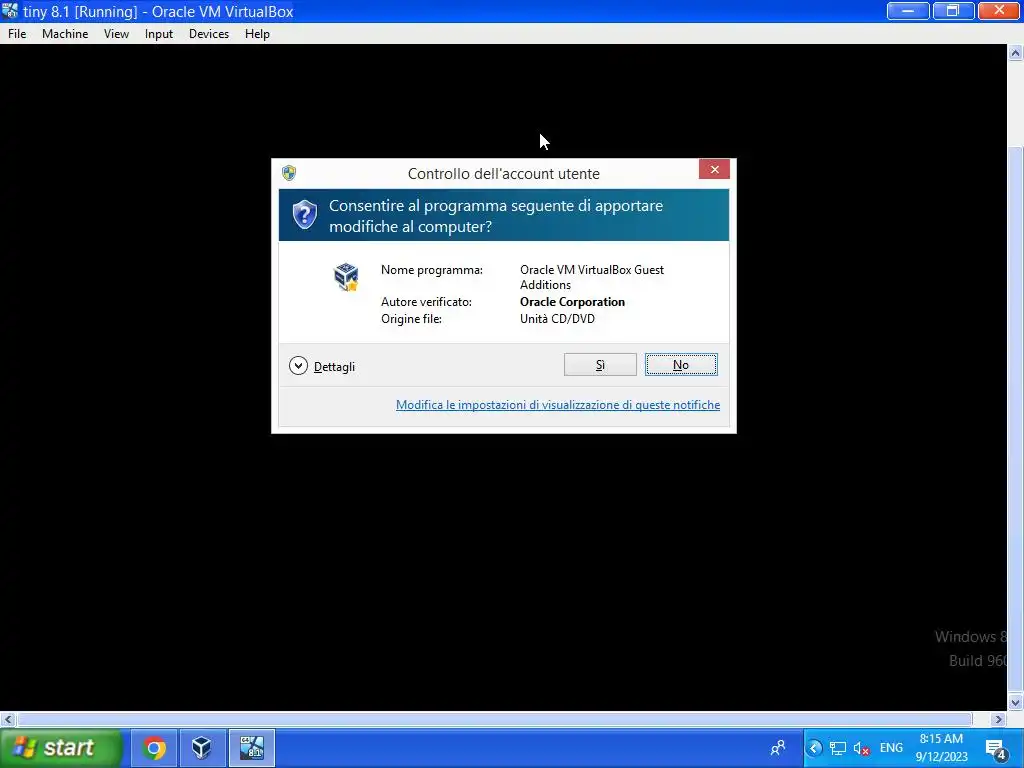
Task: Click the Oracle VM VirtualBox Guest Additions name
Action: point(592,277)
